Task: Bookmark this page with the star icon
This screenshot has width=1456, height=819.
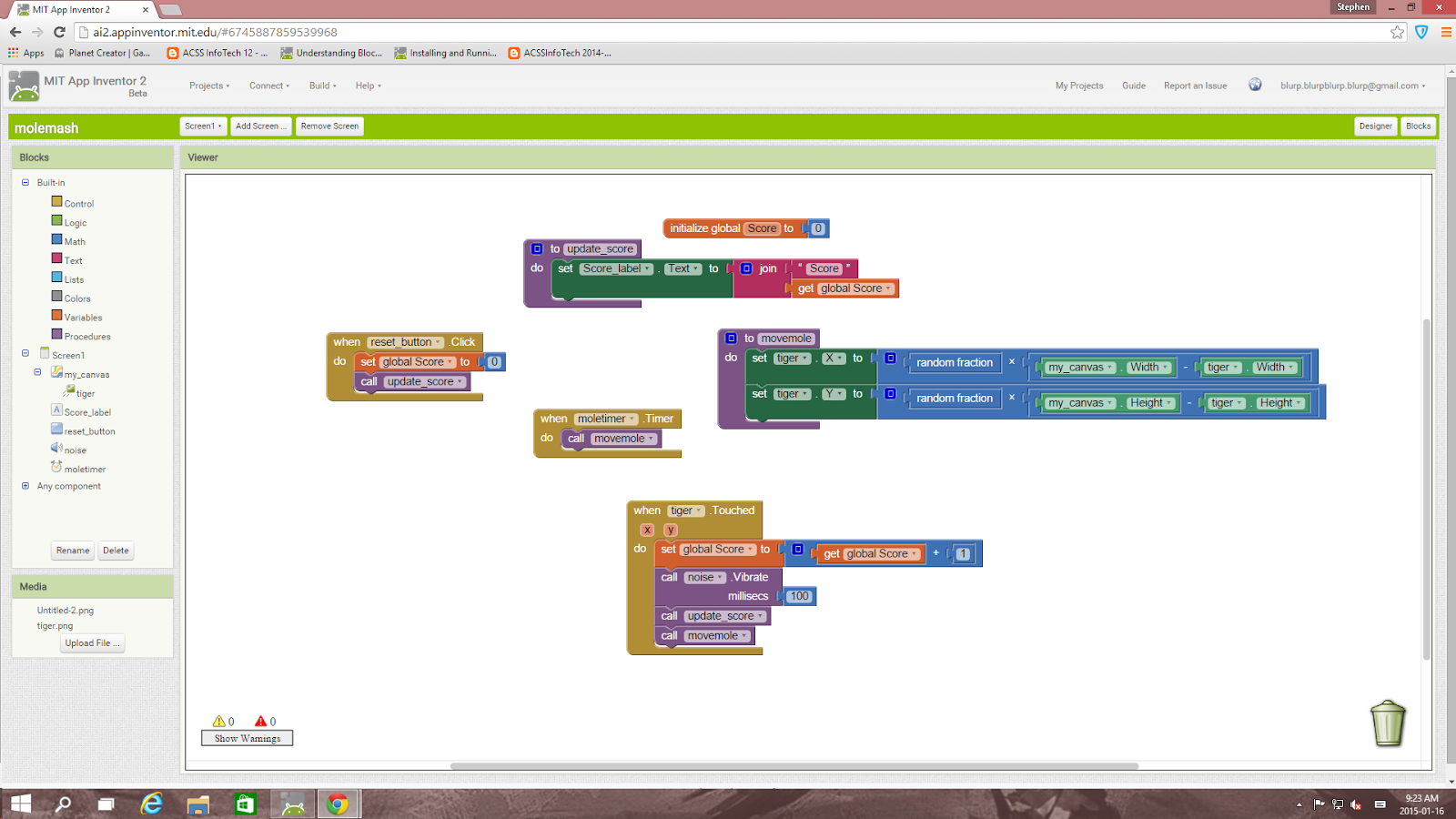Action: [1397, 32]
